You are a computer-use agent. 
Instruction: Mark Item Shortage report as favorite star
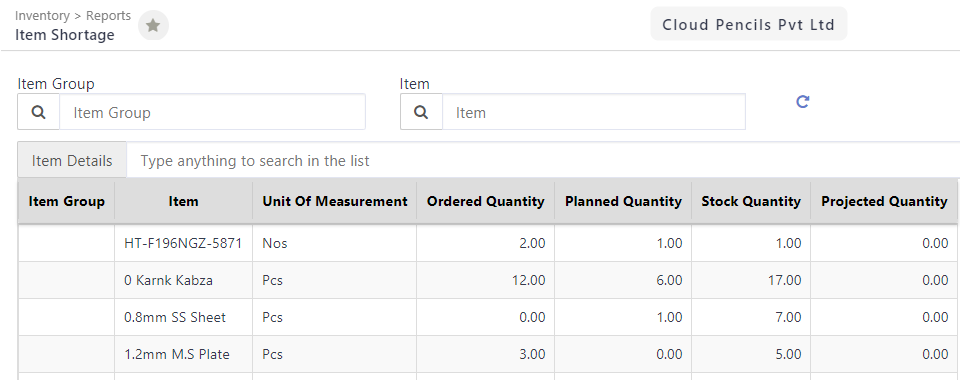click(x=153, y=26)
